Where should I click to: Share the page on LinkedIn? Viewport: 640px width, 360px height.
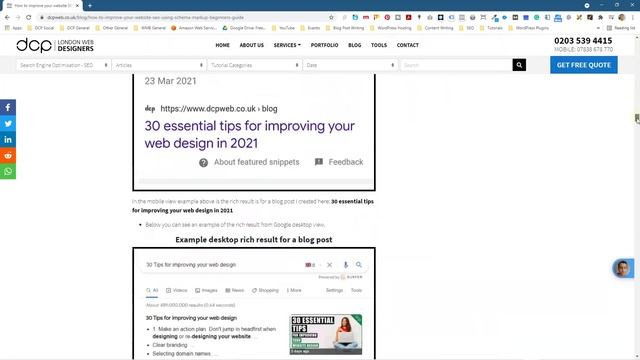[8, 140]
